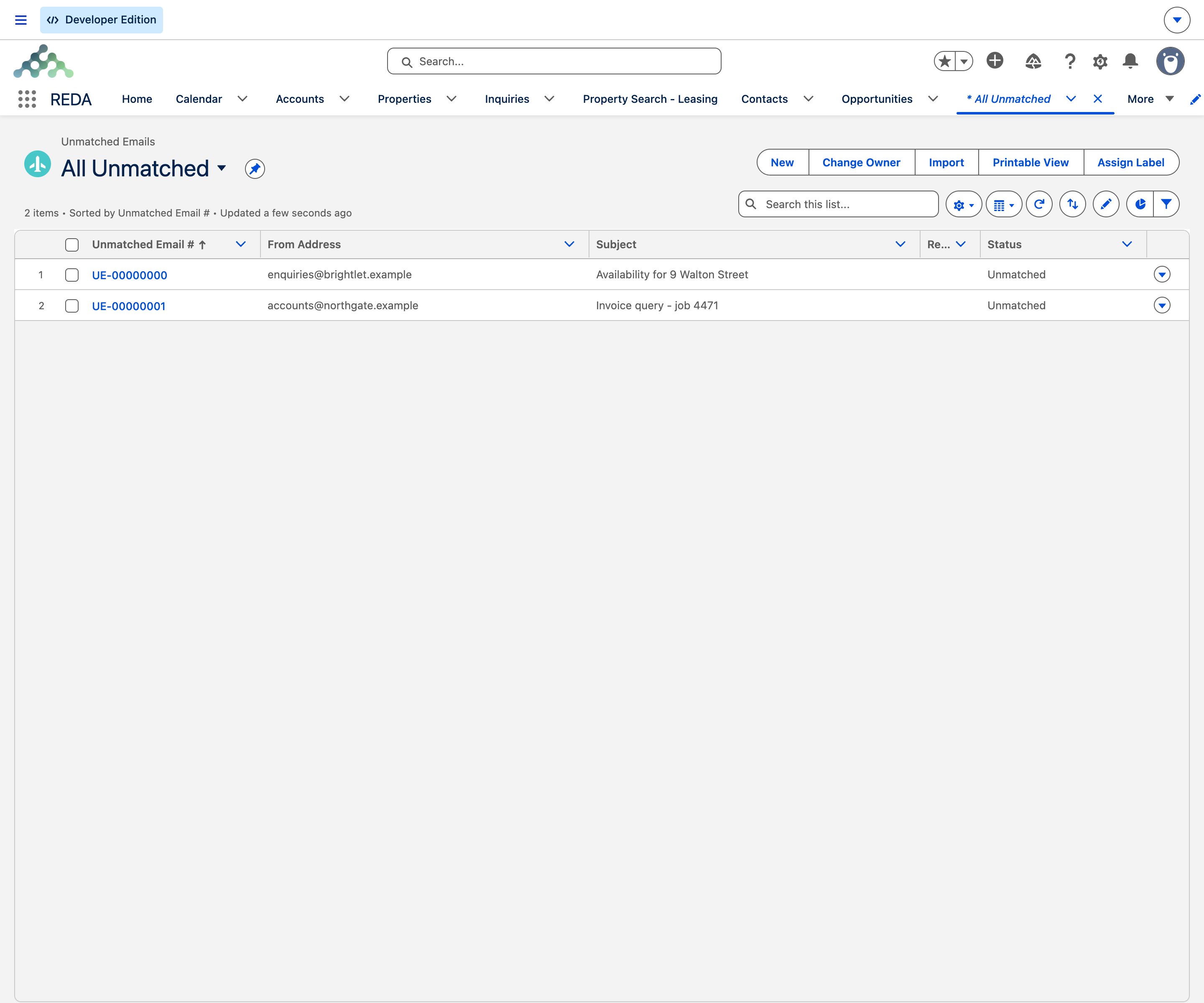Click the Change Owner button
Screen dimensions: 1204x1003
[861, 163]
